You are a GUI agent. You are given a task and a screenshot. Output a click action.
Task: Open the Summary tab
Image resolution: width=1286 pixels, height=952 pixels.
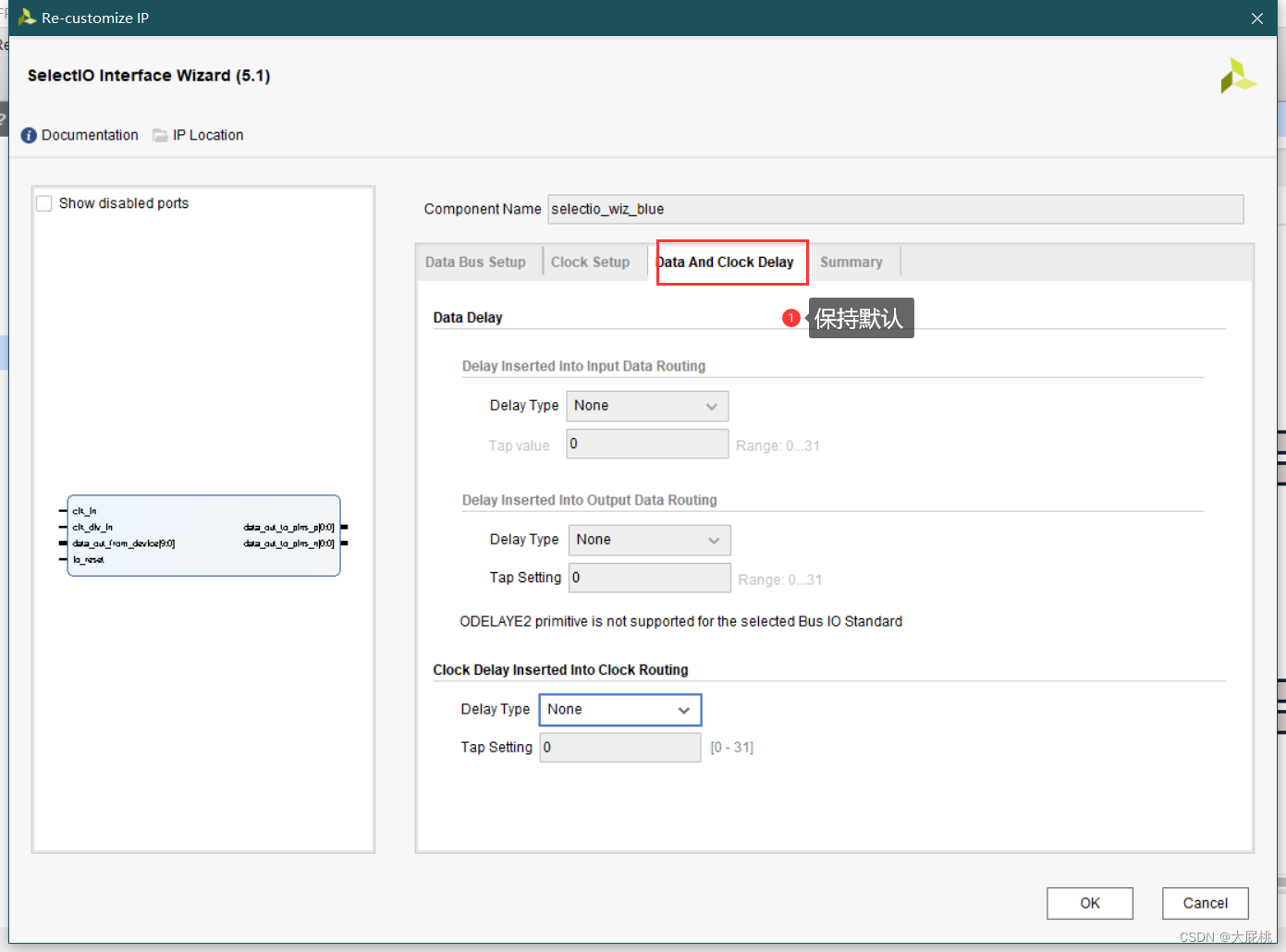click(x=851, y=262)
